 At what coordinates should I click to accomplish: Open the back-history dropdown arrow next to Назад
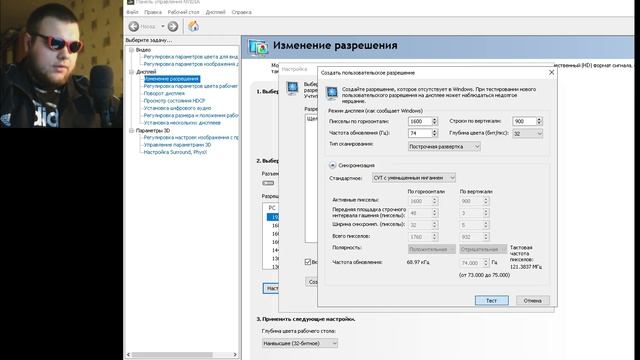tap(163, 27)
